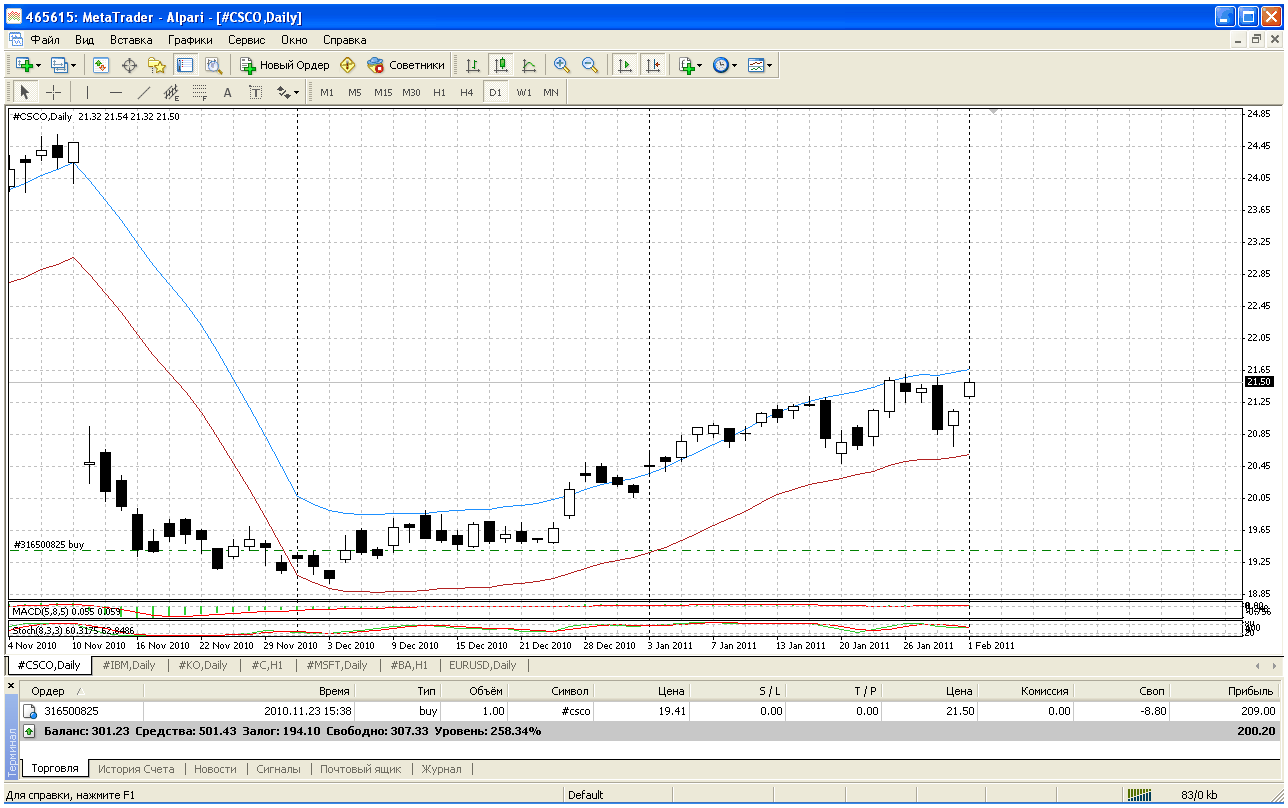This screenshot has width=1288, height=808.
Task: Select the Fibonacci retracement tool
Action: click(x=199, y=92)
